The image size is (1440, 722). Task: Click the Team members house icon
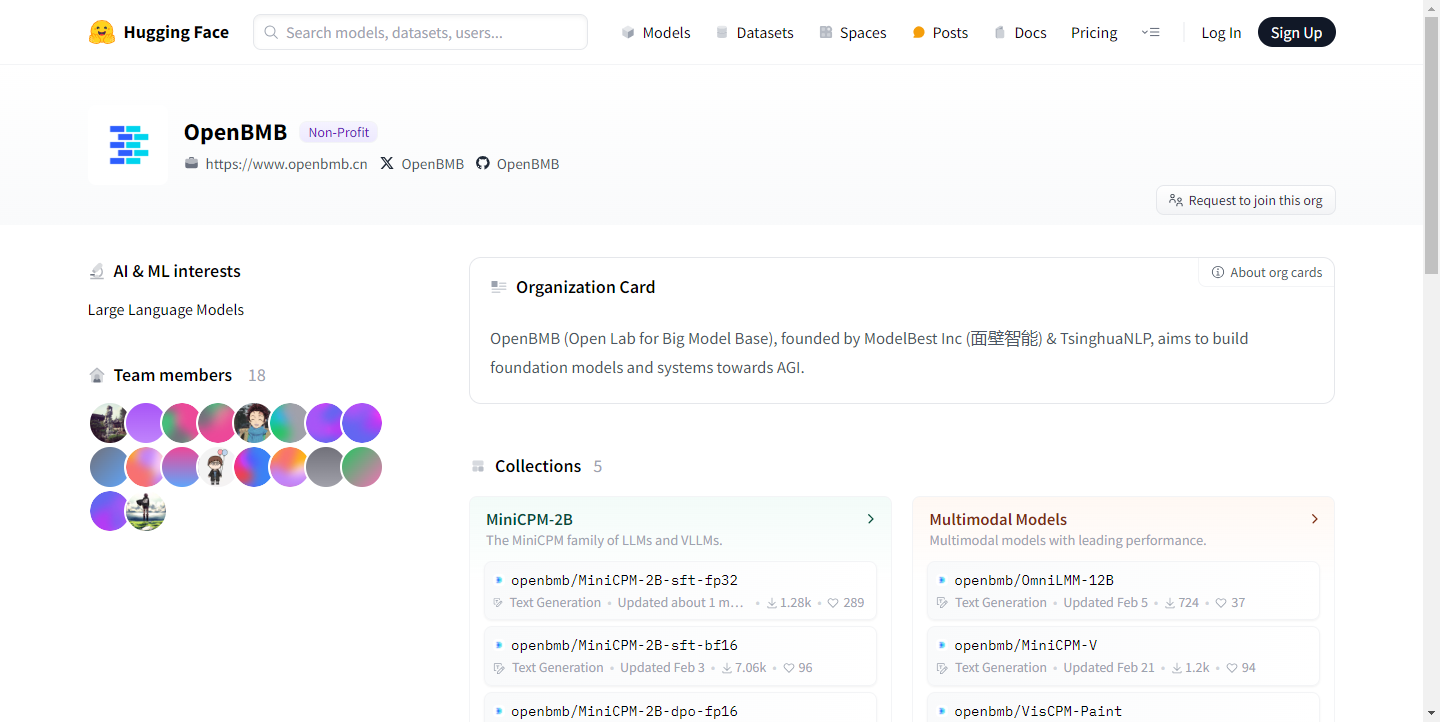97,375
